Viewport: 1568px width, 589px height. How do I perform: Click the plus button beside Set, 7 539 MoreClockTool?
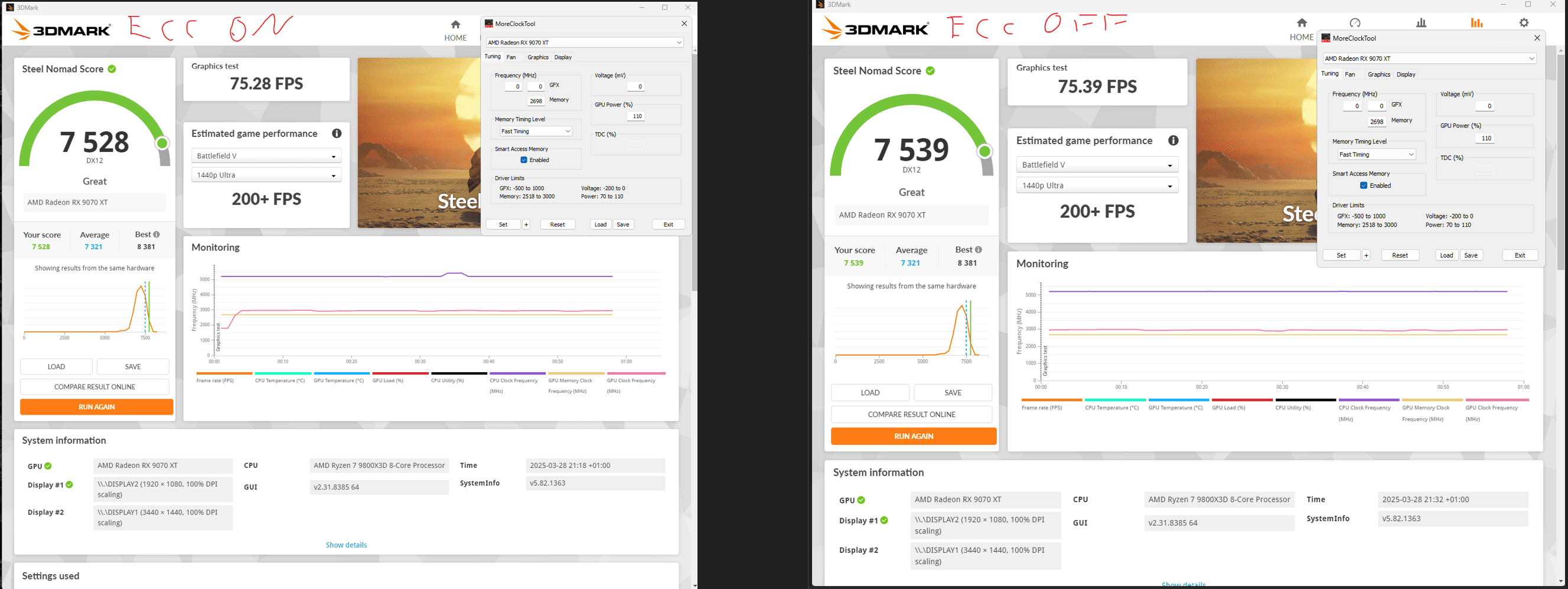click(x=1366, y=255)
